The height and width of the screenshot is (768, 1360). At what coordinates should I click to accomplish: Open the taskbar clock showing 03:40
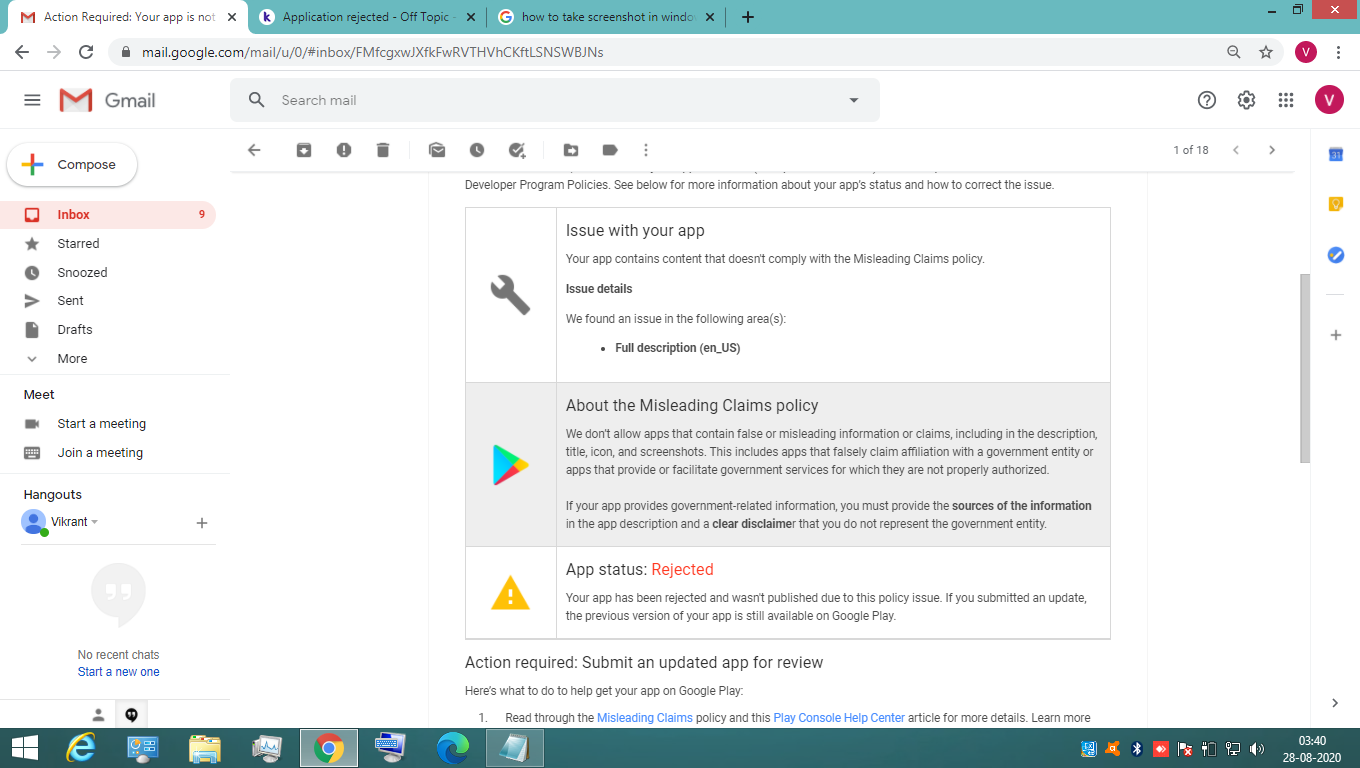click(1312, 748)
